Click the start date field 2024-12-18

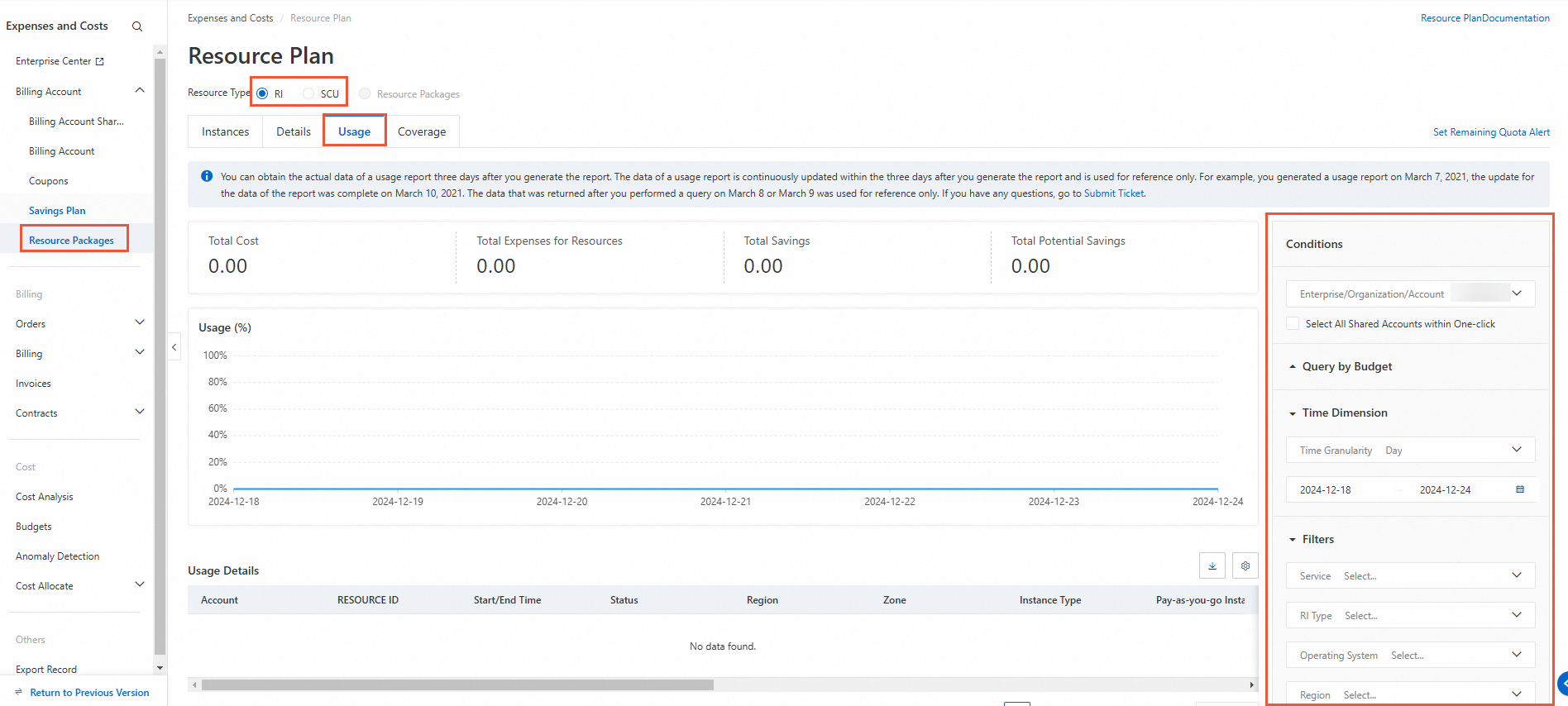click(1325, 490)
